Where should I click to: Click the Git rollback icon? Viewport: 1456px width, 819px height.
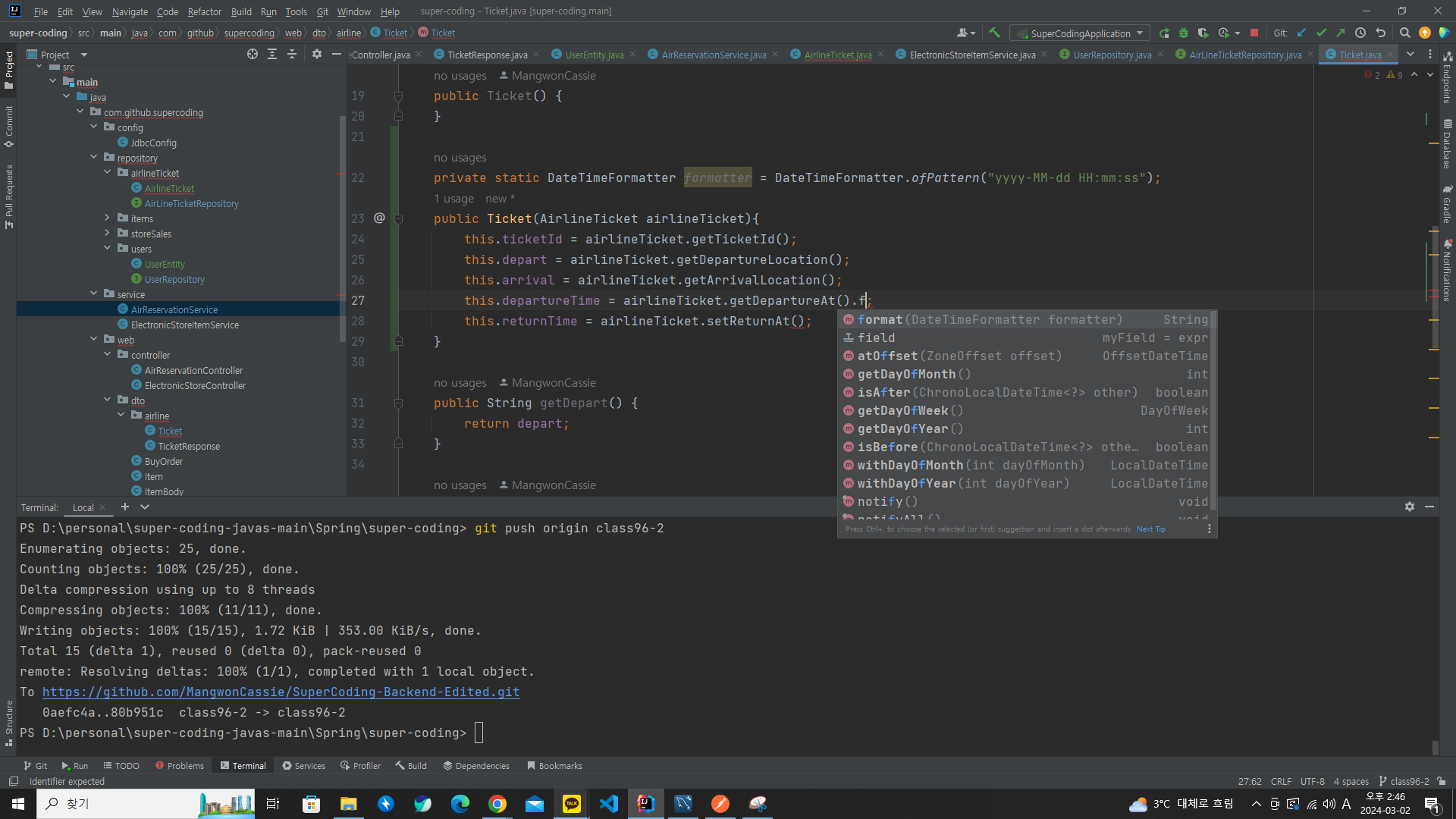pos(1380,33)
